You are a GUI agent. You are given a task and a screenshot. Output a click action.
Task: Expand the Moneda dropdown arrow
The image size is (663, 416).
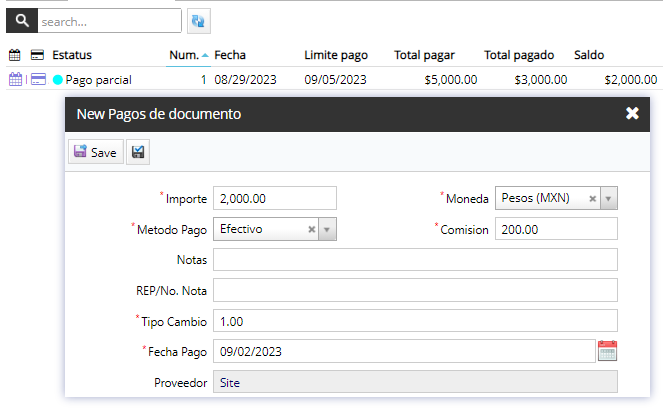coord(608,198)
